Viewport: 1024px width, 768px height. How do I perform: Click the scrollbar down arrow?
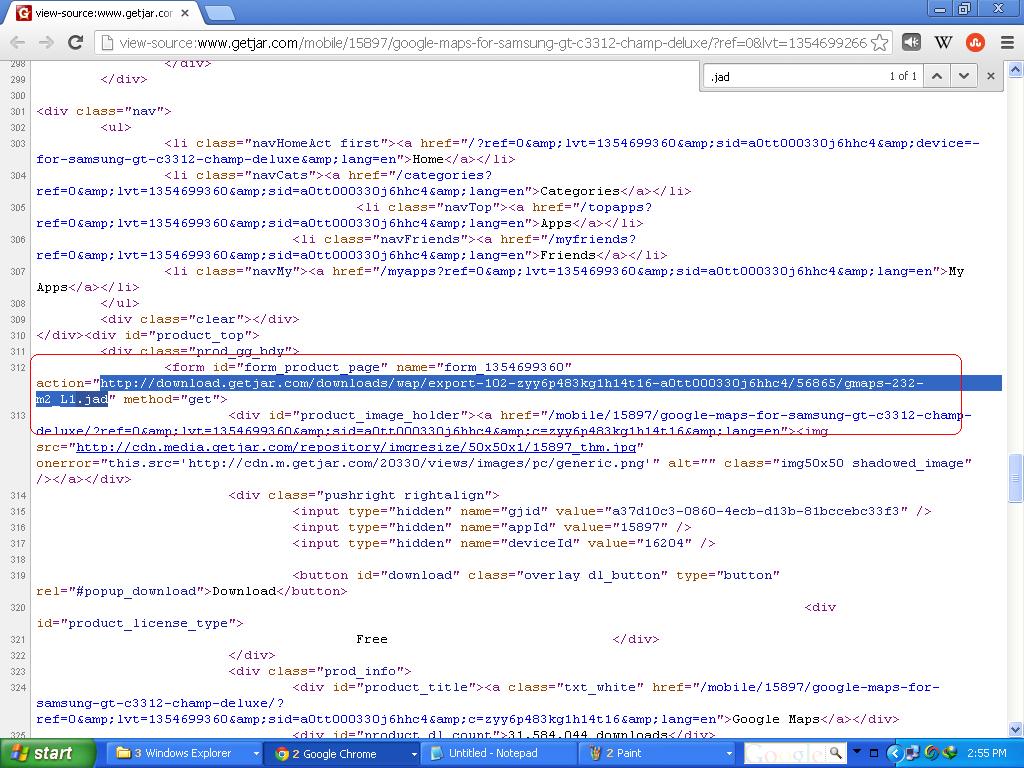point(1016,729)
